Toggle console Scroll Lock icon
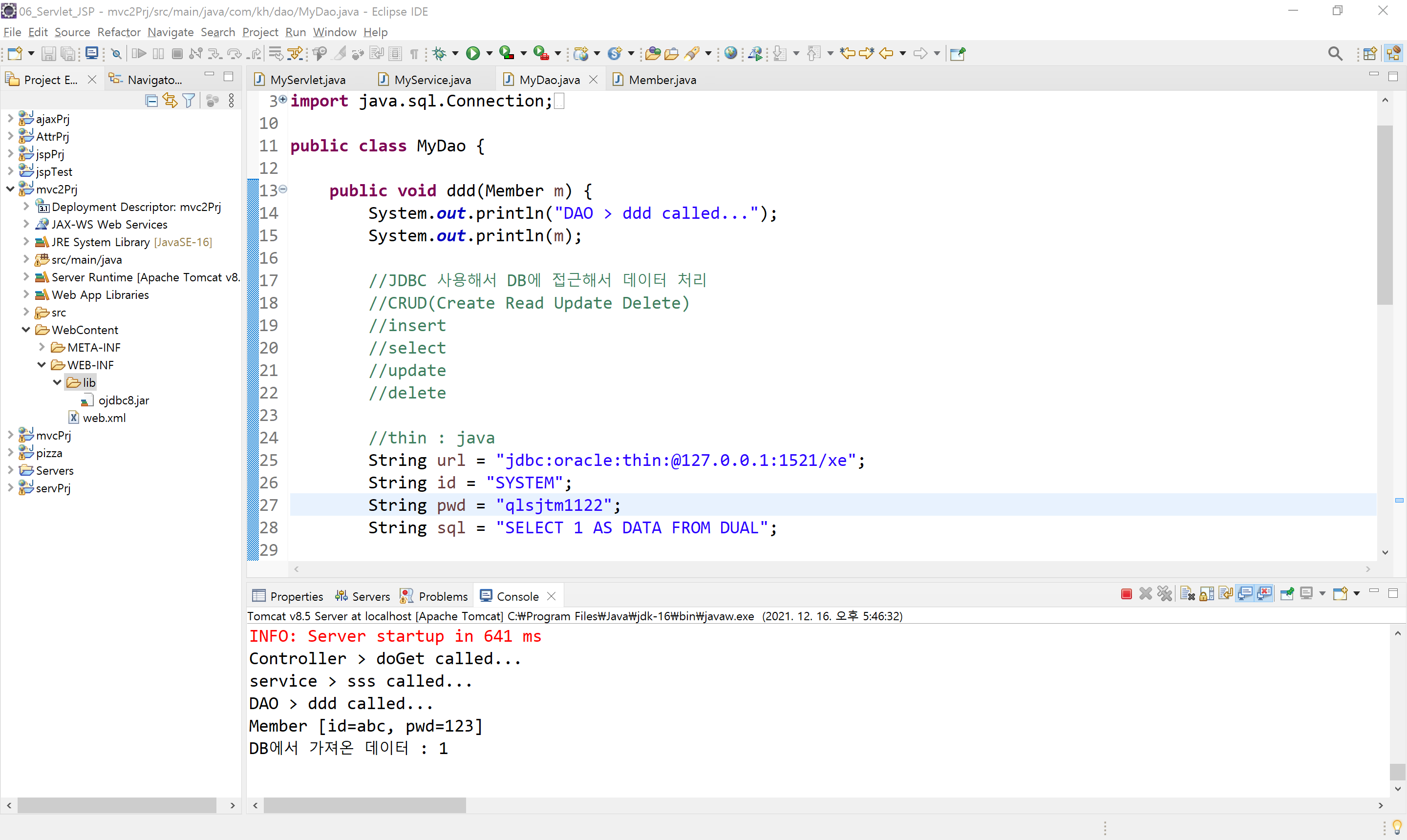1407x840 pixels. point(1207,594)
